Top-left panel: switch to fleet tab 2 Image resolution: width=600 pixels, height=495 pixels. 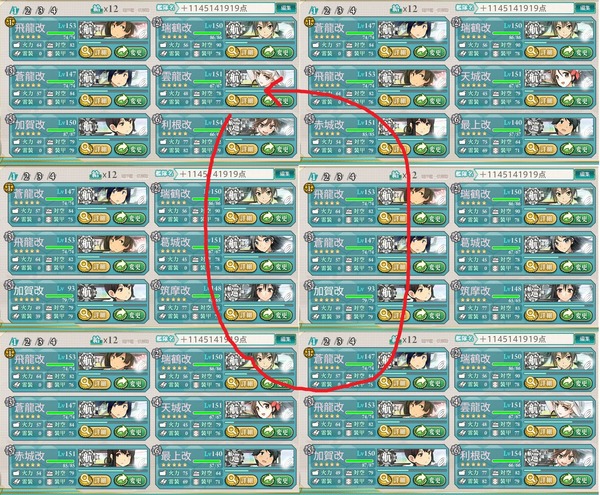tap(26, 10)
